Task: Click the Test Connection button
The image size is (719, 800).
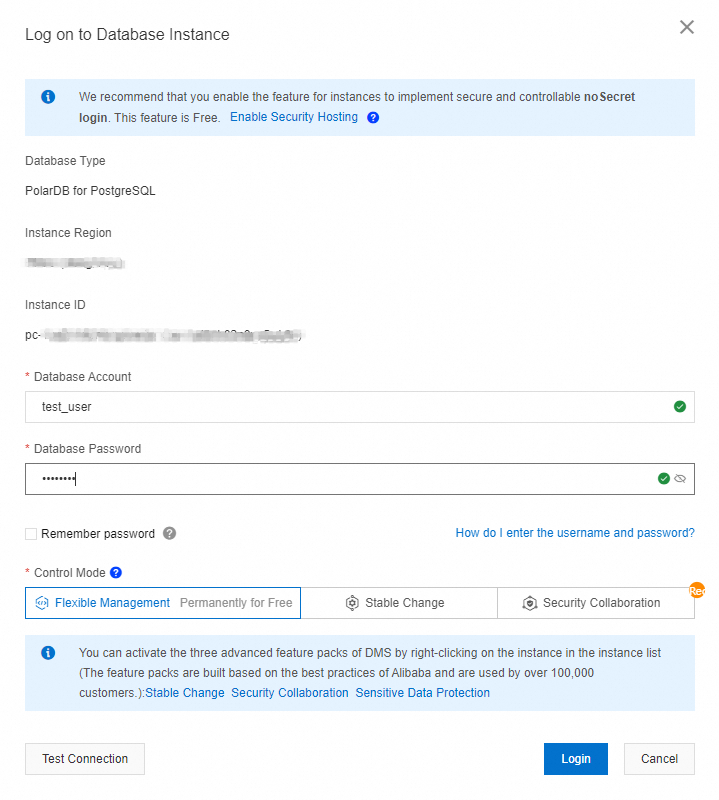Action: pos(85,759)
